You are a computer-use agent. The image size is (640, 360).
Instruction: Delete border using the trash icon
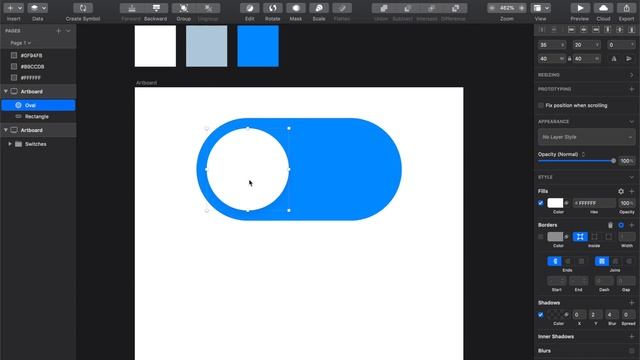(x=610, y=225)
